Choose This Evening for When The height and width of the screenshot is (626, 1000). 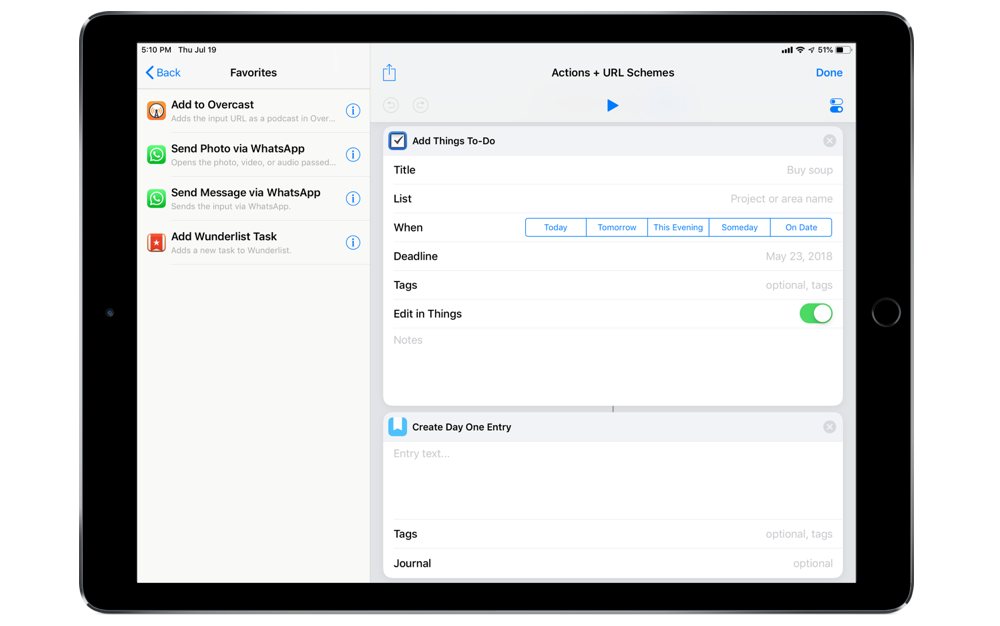click(x=678, y=228)
